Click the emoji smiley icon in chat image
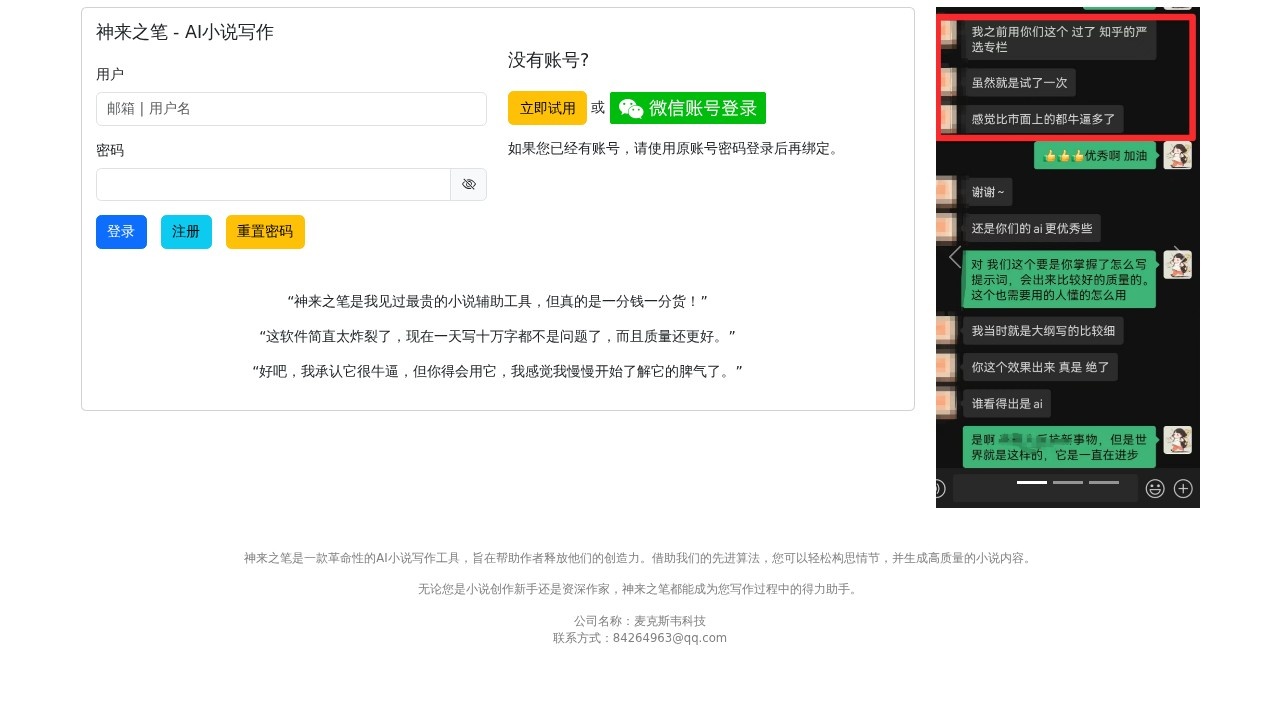This screenshot has width=1280, height=720. pyautogui.click(x=1155, y=489)
